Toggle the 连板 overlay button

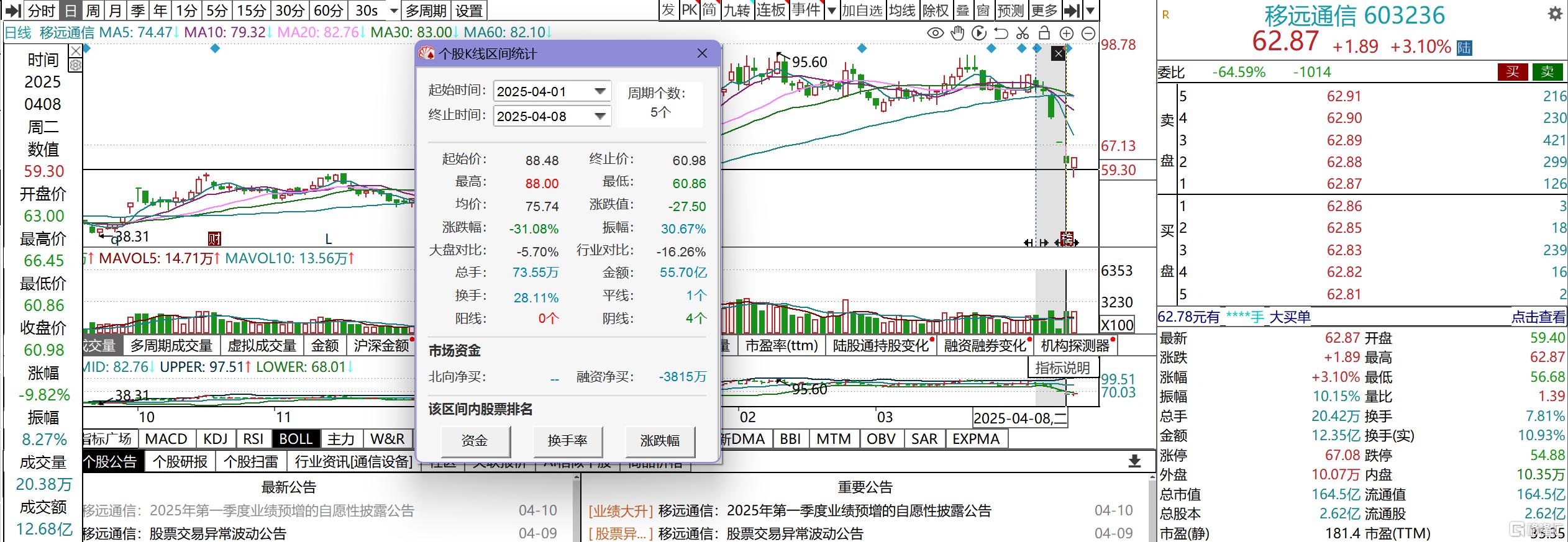pos(771,11)
